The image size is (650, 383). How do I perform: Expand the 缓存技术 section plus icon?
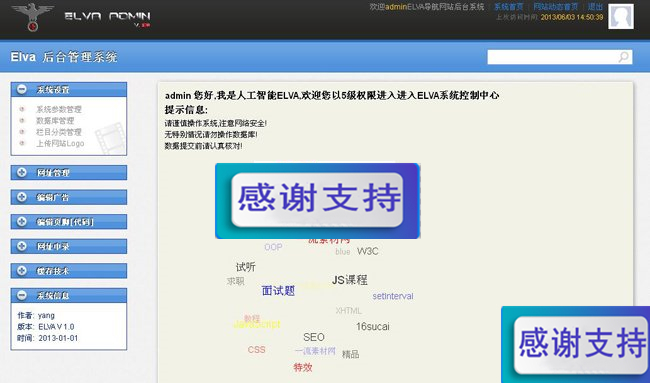[22, 271]
